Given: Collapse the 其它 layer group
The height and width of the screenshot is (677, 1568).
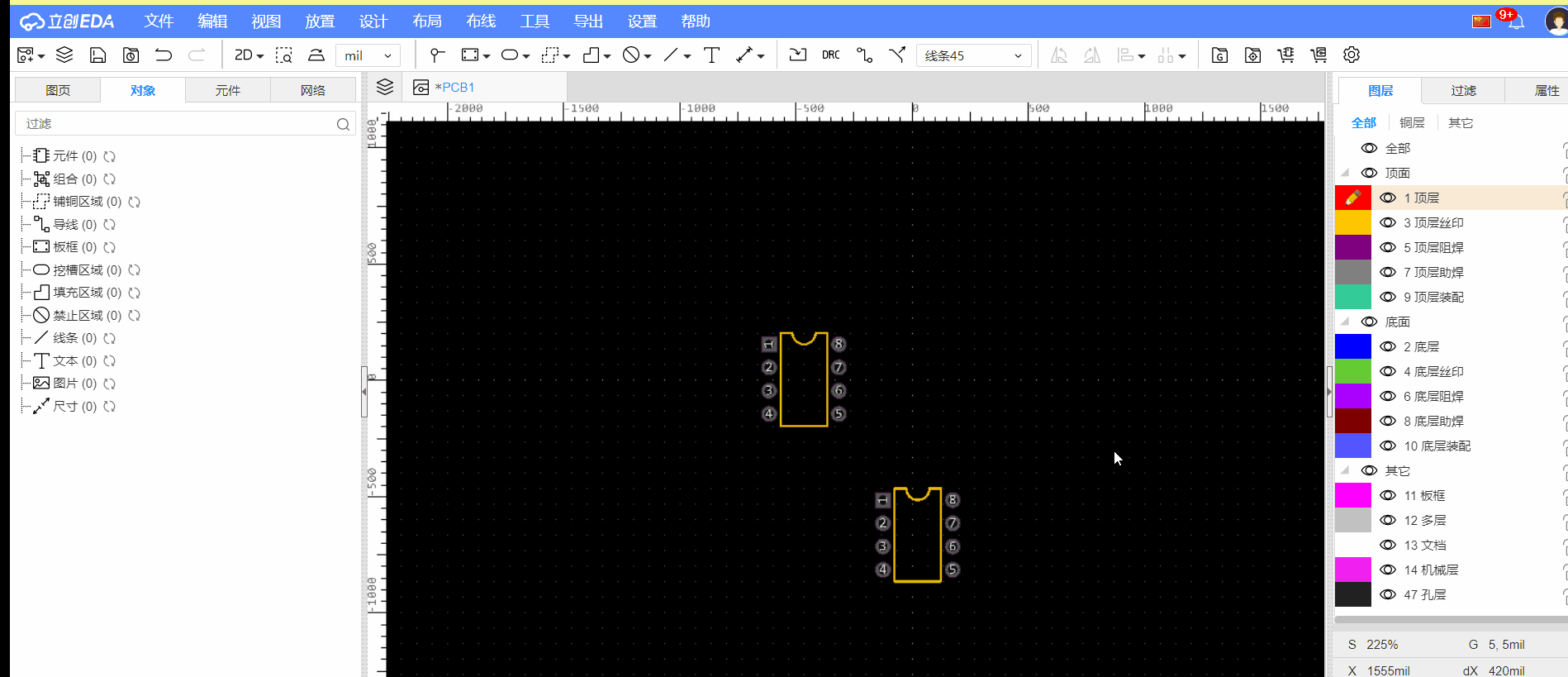Looking at the screenshot, I should pos(1345,470).
